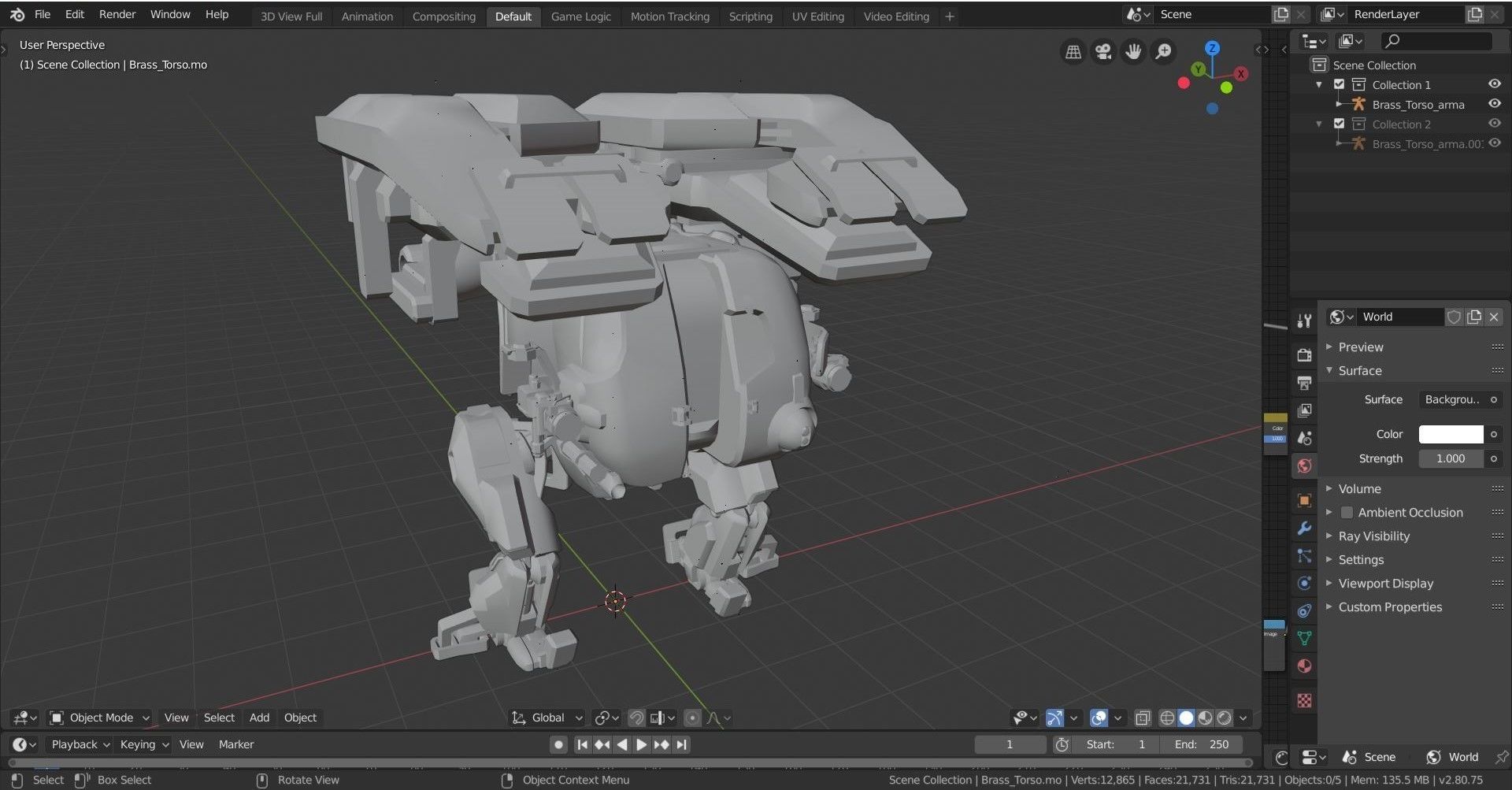Open the Modifiers properties tab
1512x790 pixels.
click(x=1304, y=528)
